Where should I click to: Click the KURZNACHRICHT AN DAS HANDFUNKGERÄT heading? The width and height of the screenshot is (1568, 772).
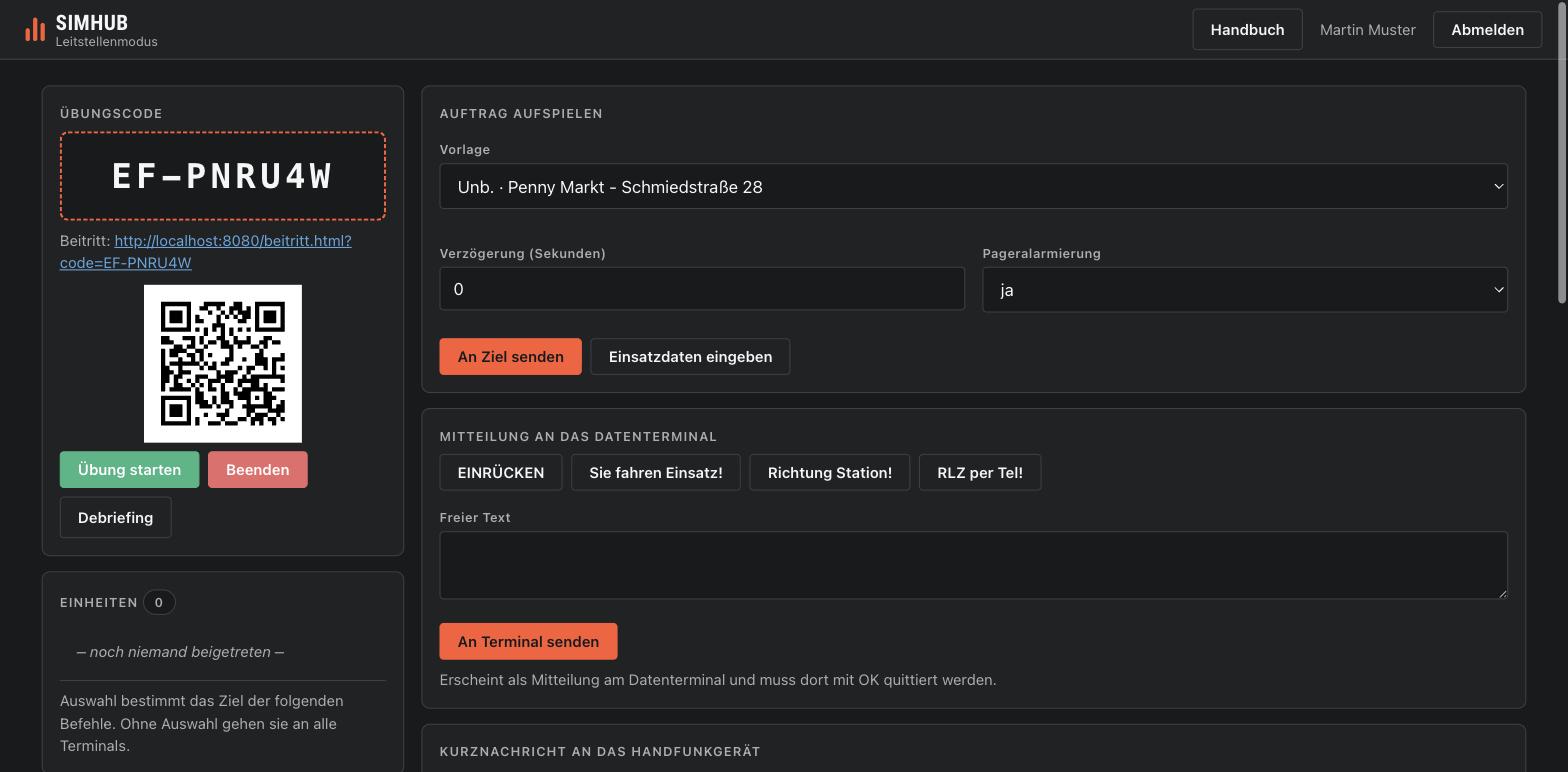click(x=600, y=752)
